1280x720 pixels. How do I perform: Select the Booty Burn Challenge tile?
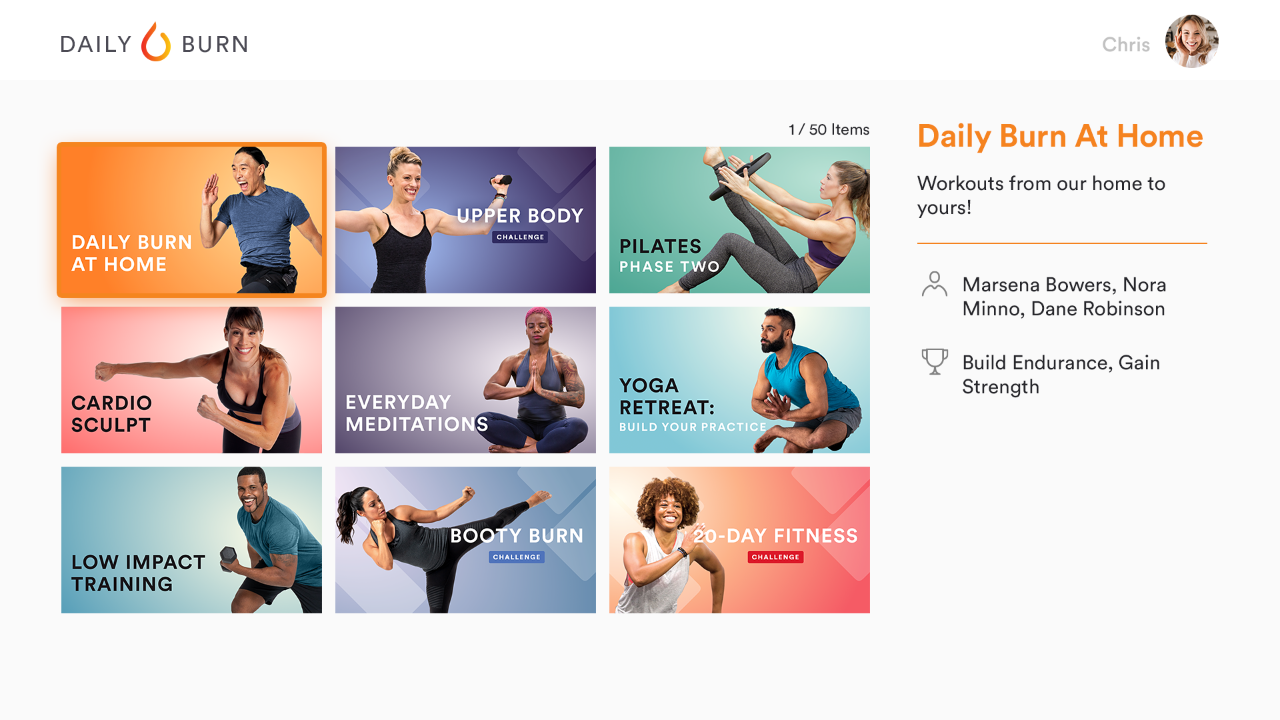click(465, 540)
